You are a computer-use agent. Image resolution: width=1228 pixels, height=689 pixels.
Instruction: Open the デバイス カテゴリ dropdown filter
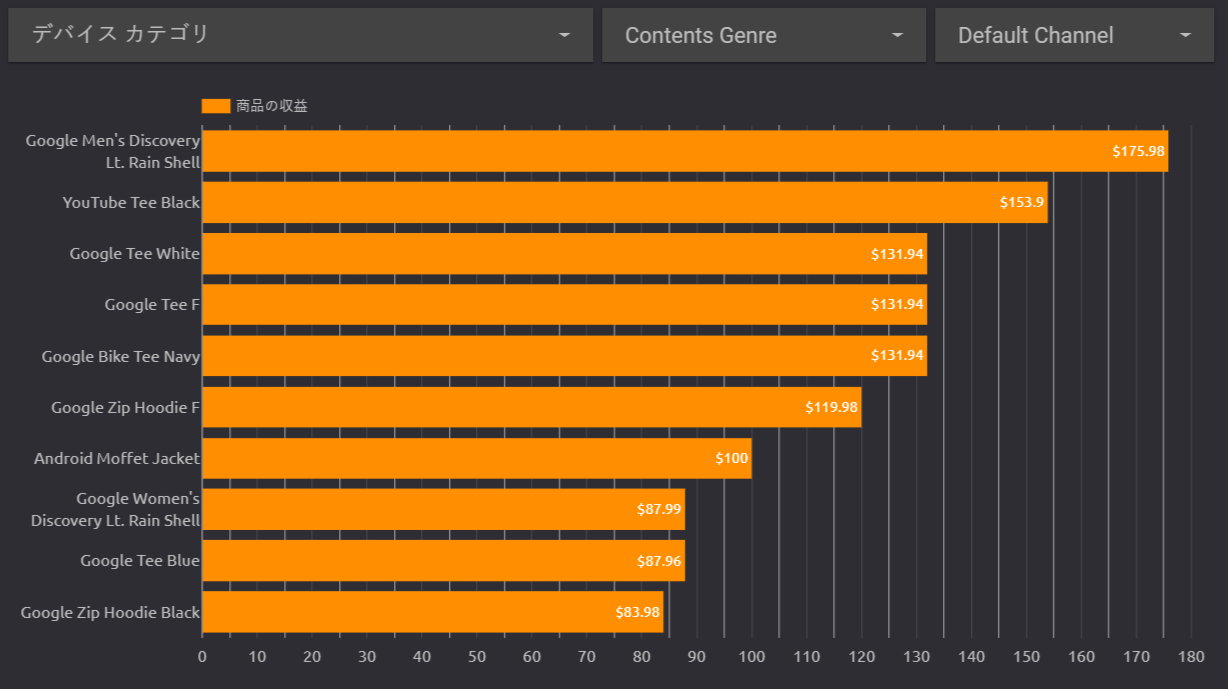tap(300, 35)
